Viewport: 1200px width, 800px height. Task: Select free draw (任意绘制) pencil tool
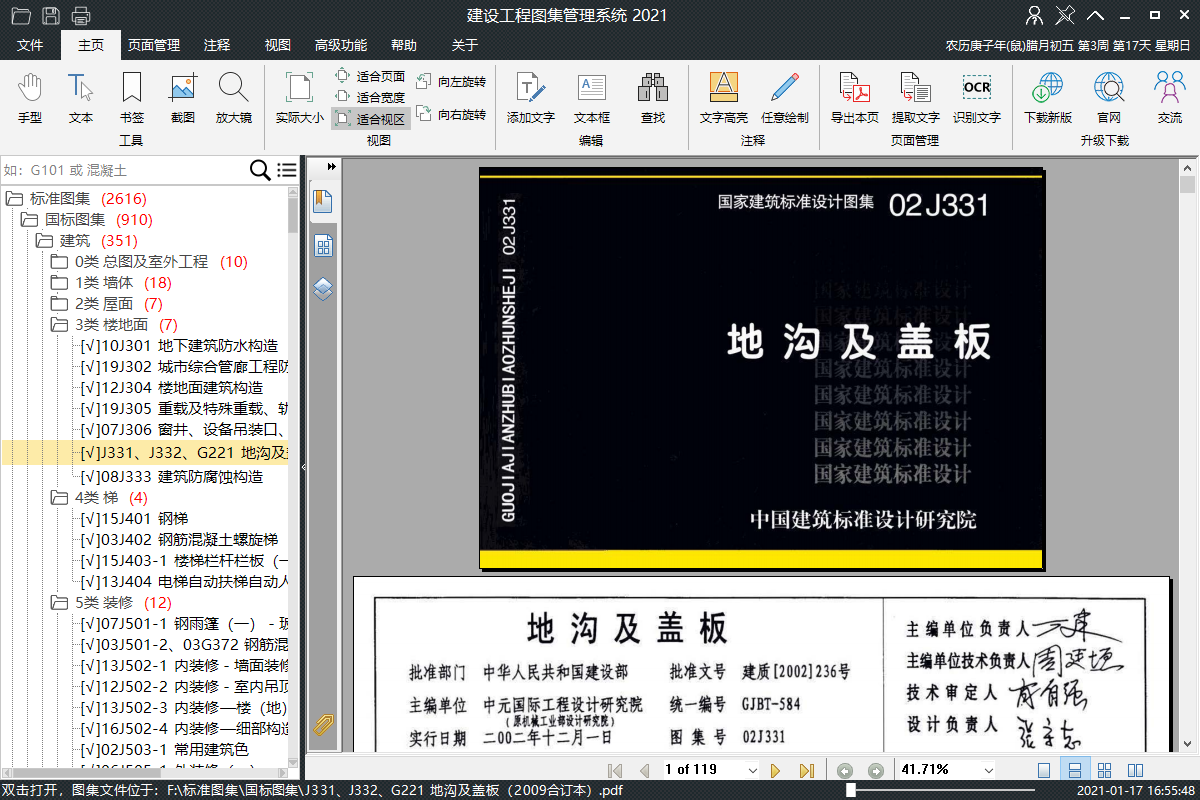pos(785,98)
